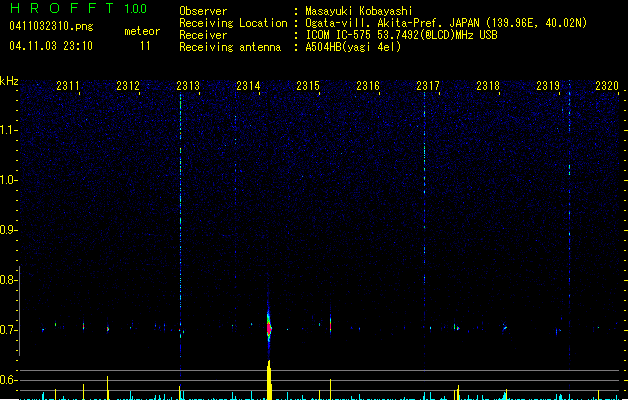Click the 2315 time axis marker
Screen dimensions: 629x400
(x=308, y=86)
